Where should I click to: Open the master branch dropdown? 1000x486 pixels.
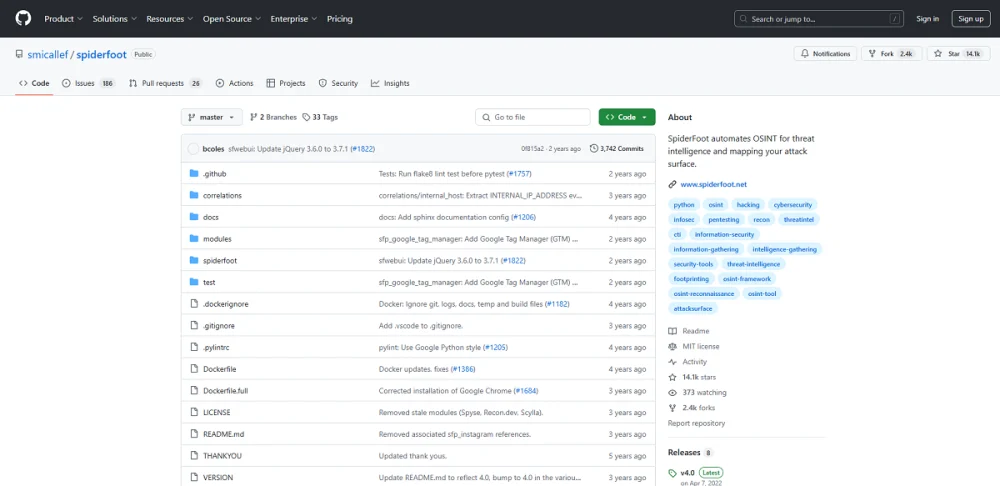pyautogui.click(x=212, y=117)
